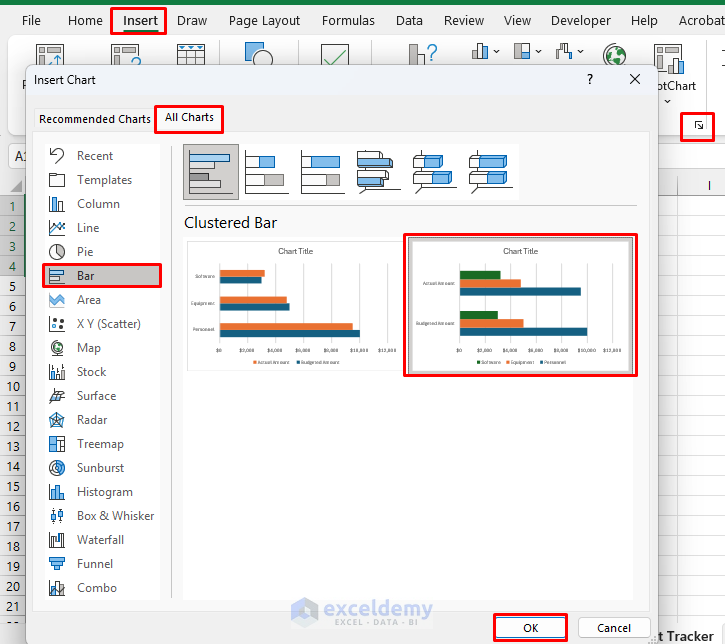Open the Help ribbon tab
Screen dimensions: 725x644
(644, 21)
